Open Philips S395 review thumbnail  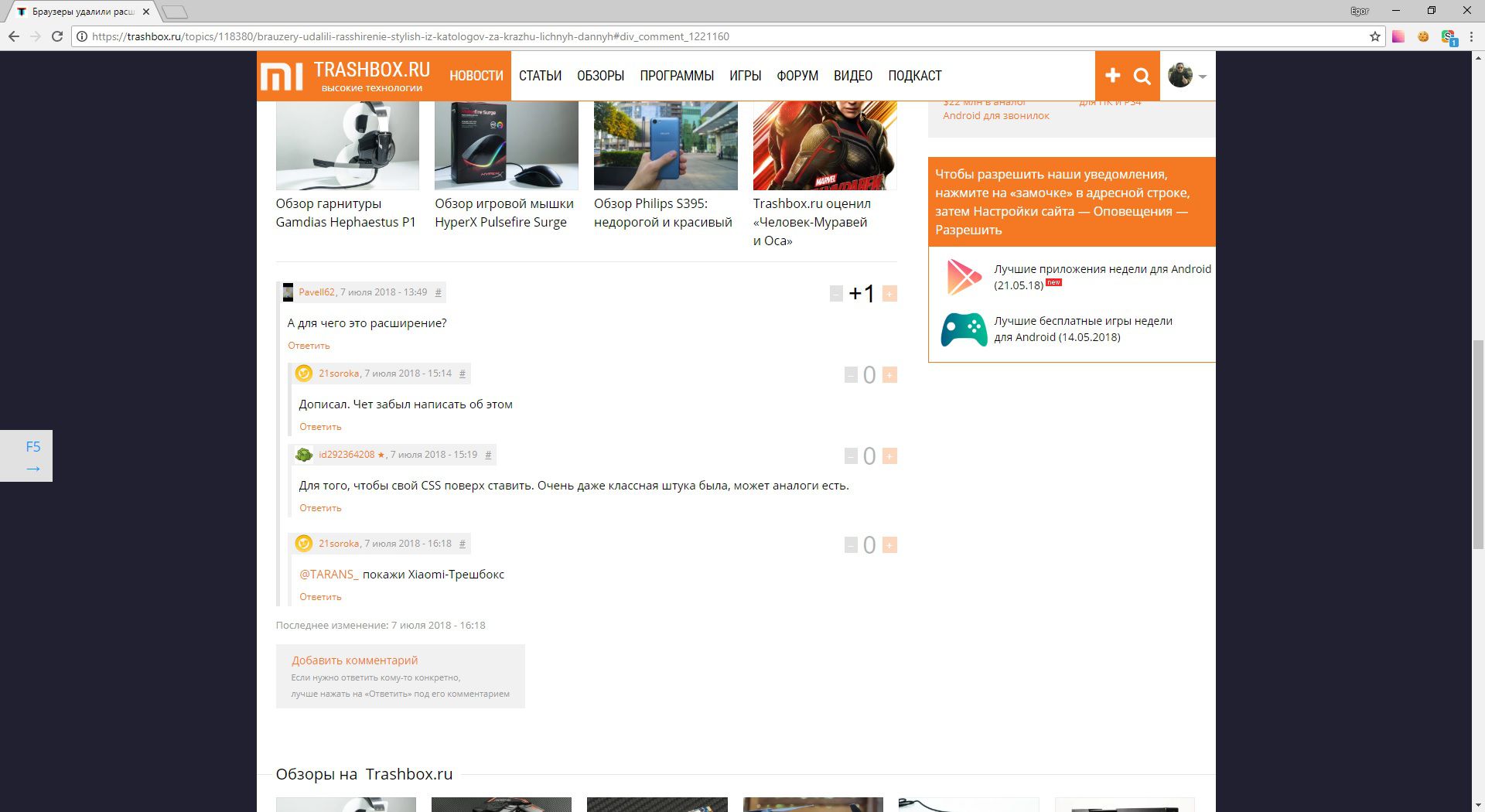[x=666, y=145]
